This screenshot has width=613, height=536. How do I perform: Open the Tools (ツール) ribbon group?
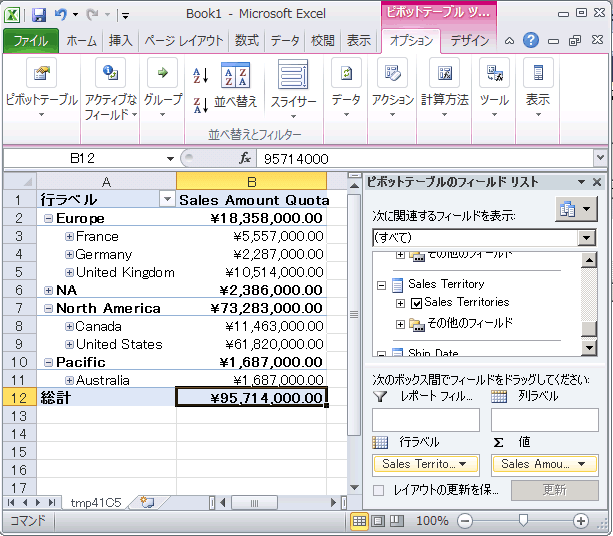[x=495, y=88]
